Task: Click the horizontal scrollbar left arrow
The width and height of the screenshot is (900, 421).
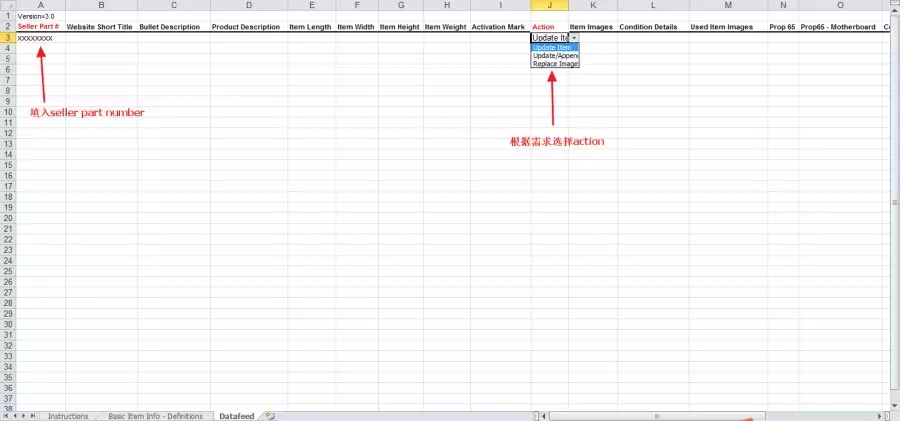Action: point(545,416)
